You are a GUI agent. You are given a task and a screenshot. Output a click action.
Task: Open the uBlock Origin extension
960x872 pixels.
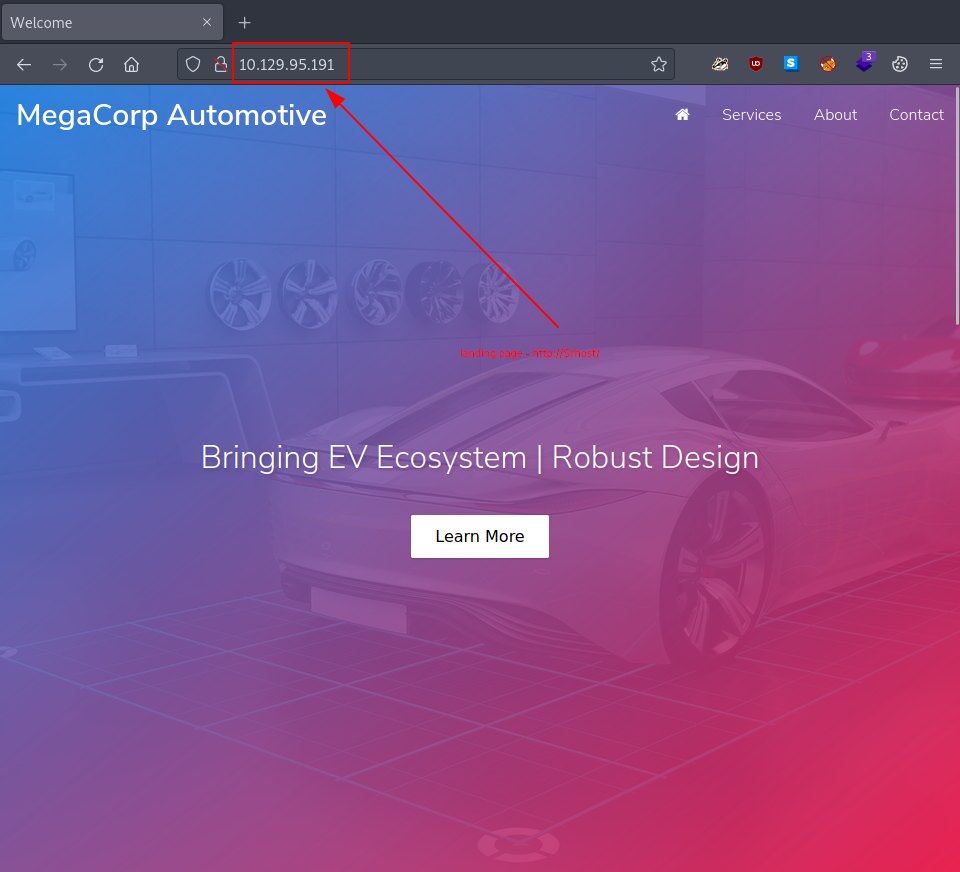755,64
